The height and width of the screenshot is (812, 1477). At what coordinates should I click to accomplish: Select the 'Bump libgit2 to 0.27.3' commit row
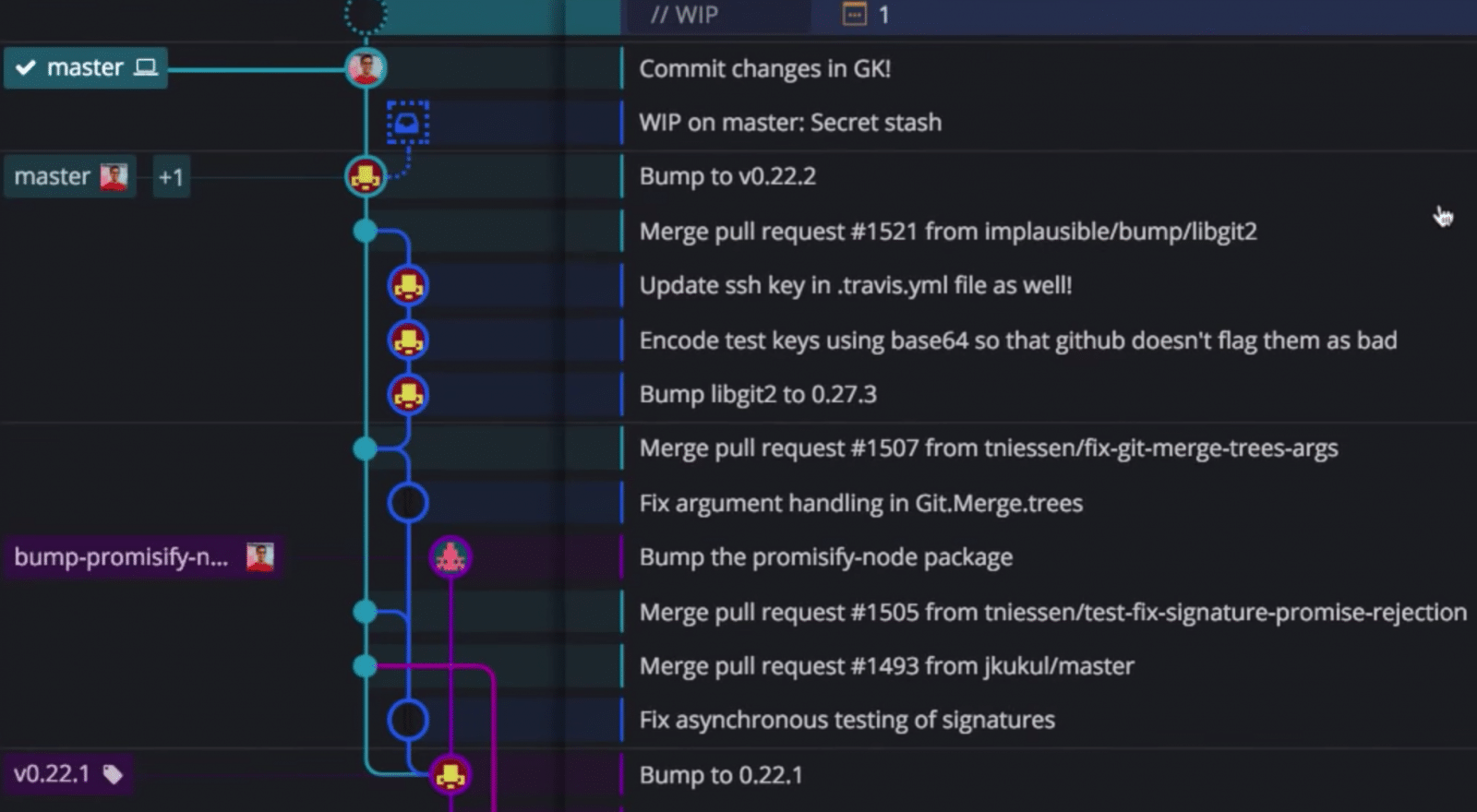757,394
